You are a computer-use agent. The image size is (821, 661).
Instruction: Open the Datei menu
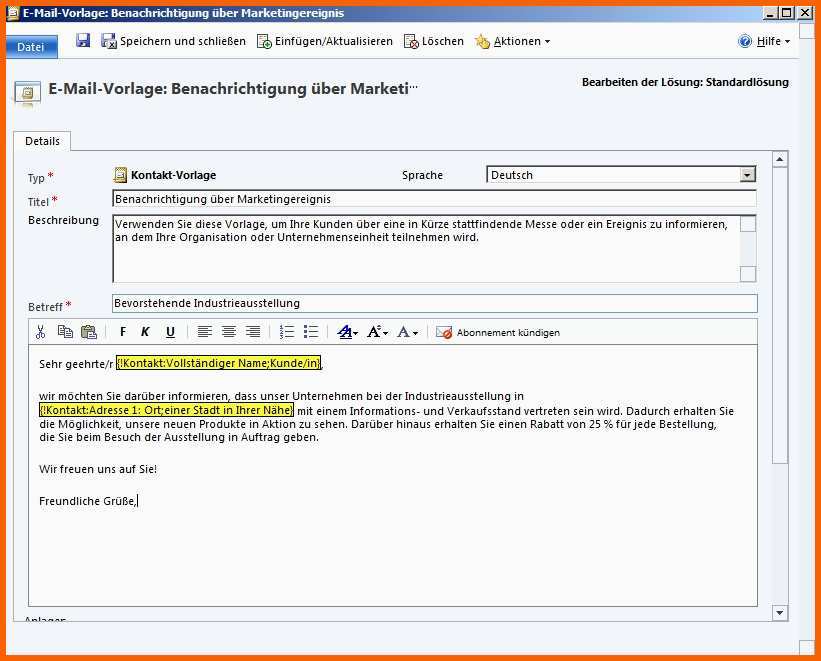(x=31, y=47)
